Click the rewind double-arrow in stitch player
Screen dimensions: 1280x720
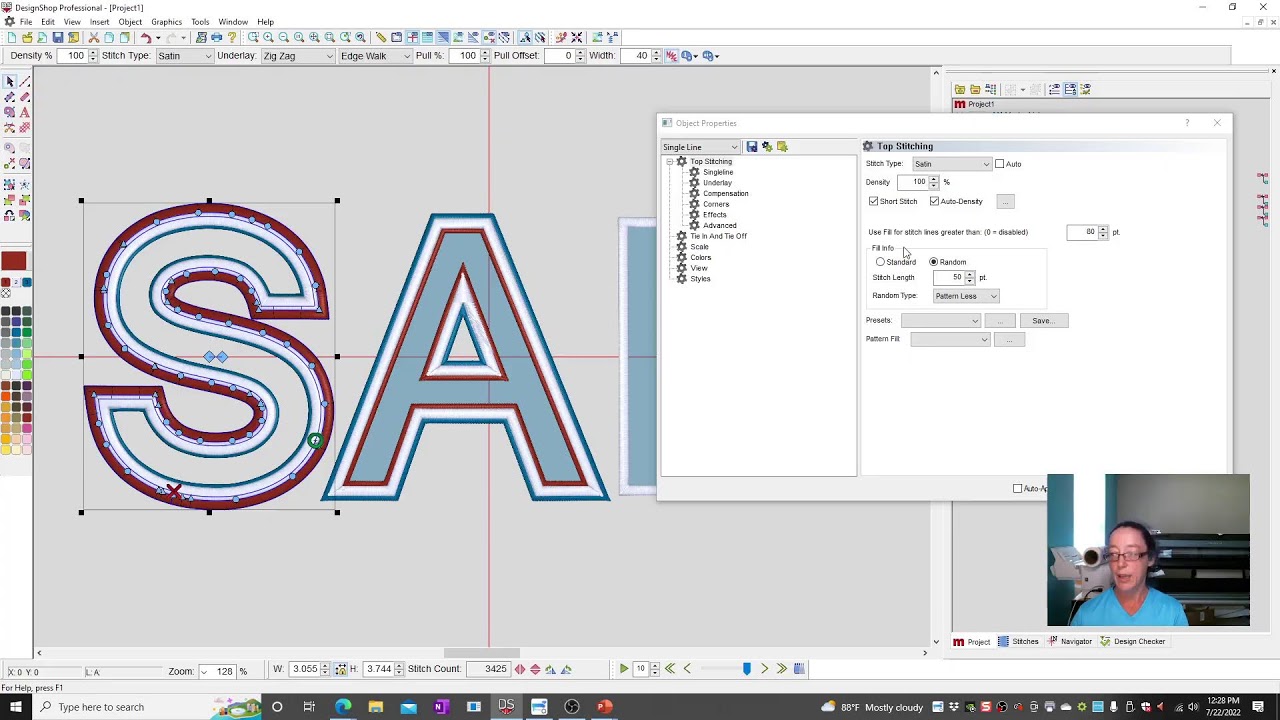coord(670,669)
